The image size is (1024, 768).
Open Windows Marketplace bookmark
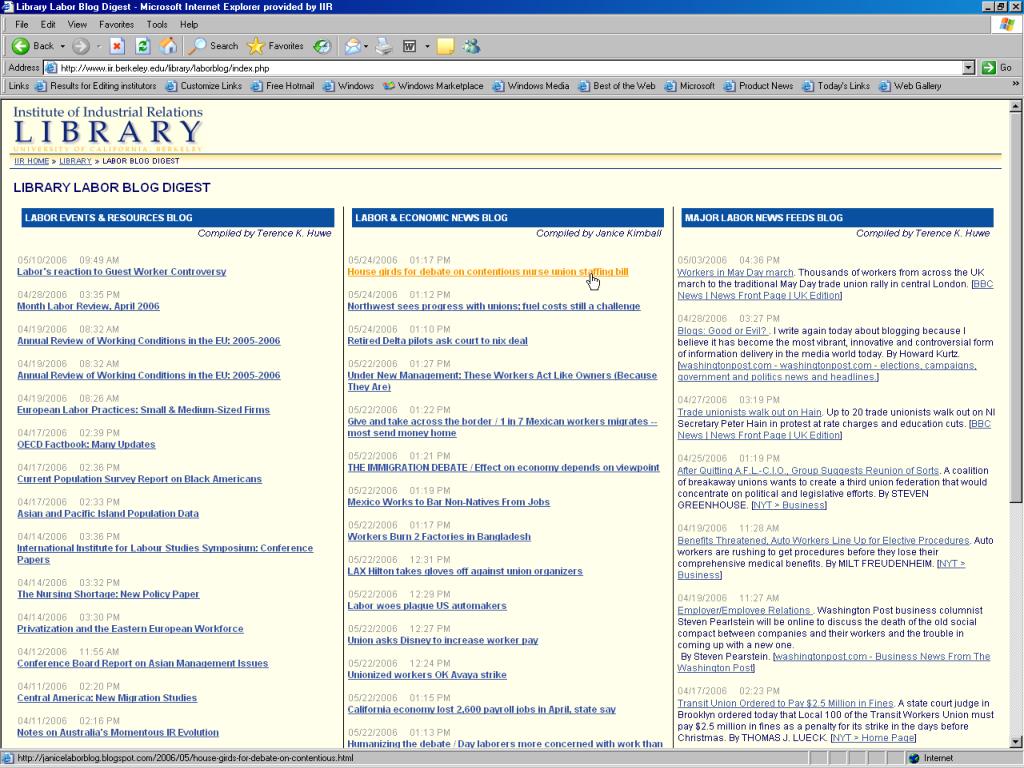pos(433,86)
